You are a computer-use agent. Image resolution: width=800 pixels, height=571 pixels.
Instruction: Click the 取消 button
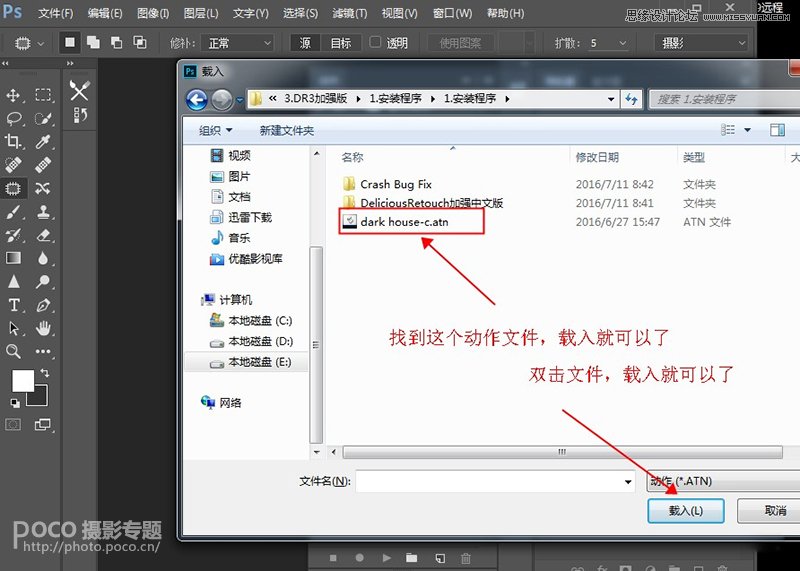click(772, 510)
